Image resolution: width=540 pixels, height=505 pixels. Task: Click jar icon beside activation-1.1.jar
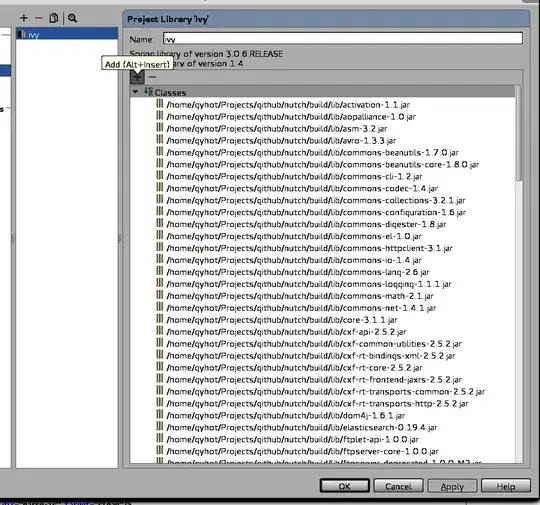coord(159,104)
